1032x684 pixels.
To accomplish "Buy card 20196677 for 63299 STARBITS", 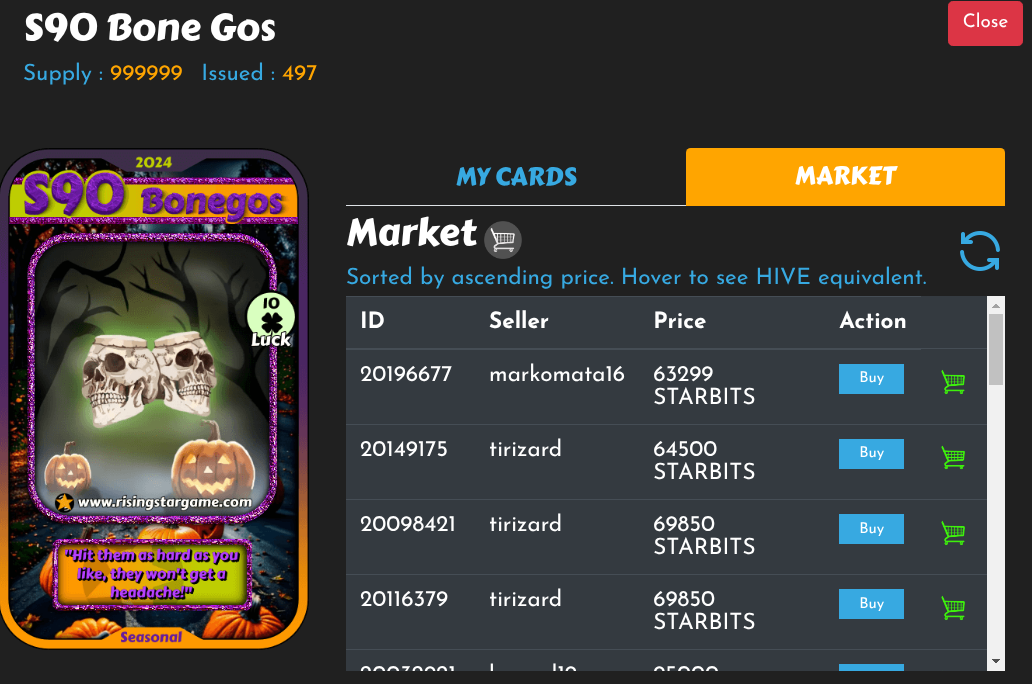I will coord(871,379).
